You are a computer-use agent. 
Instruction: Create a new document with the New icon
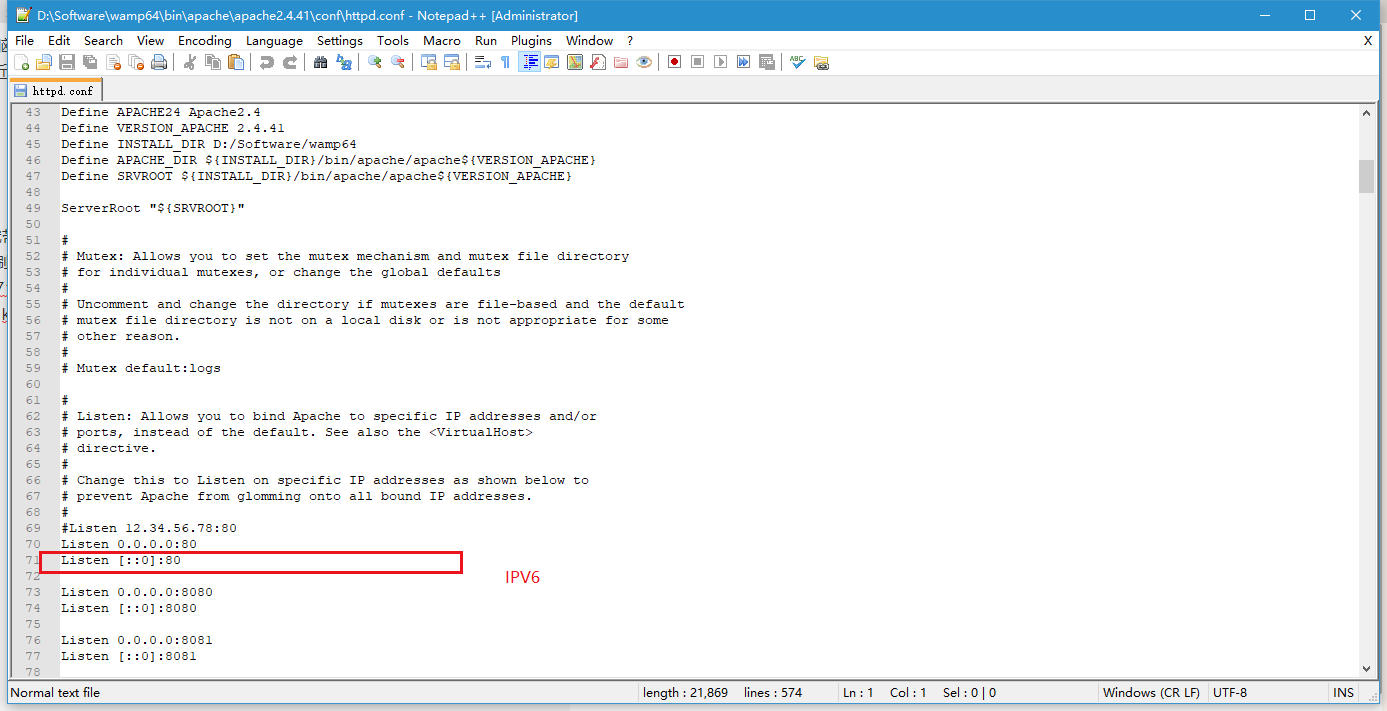22,62
